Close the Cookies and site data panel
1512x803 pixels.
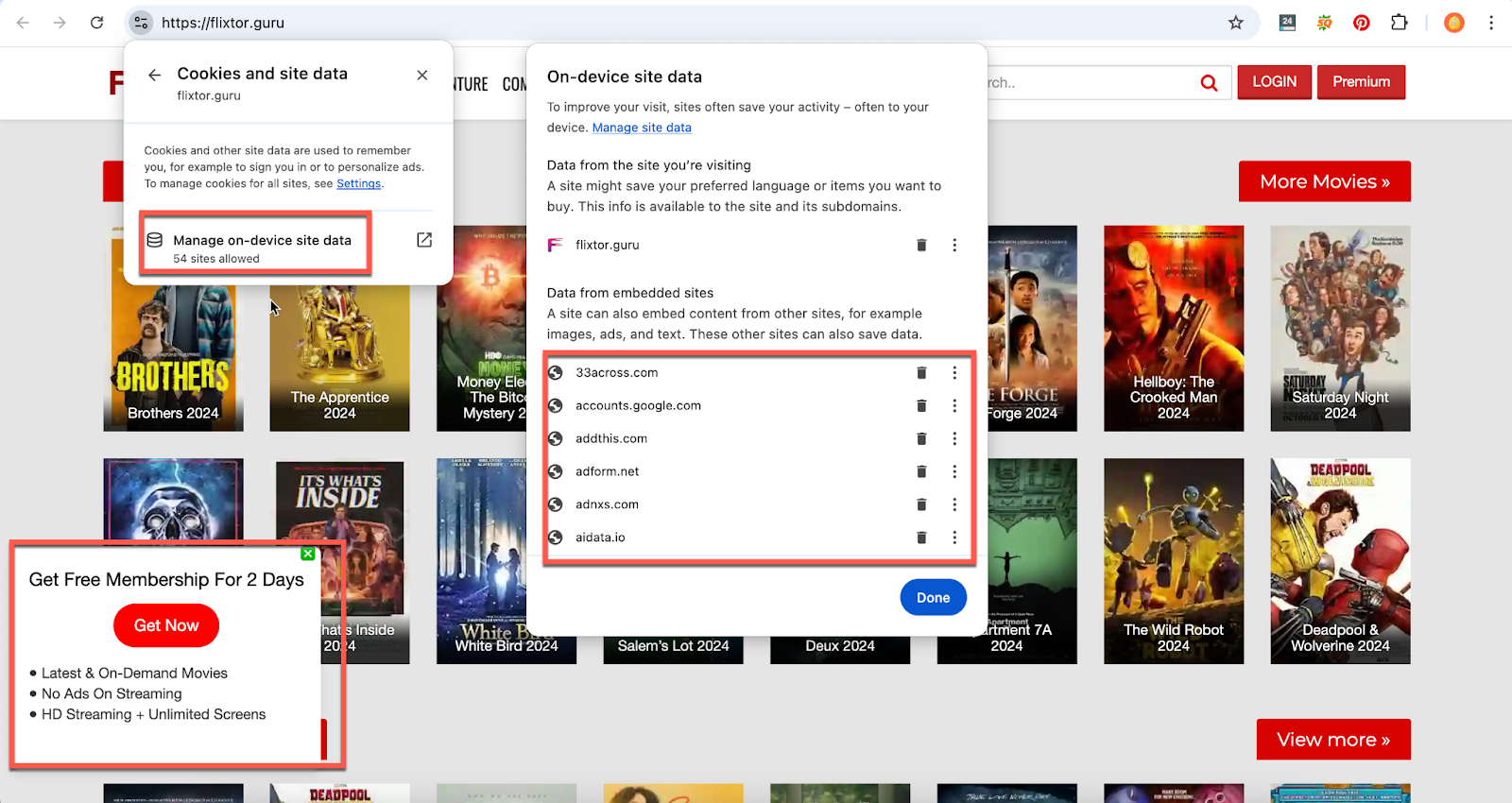coord(422,75)
